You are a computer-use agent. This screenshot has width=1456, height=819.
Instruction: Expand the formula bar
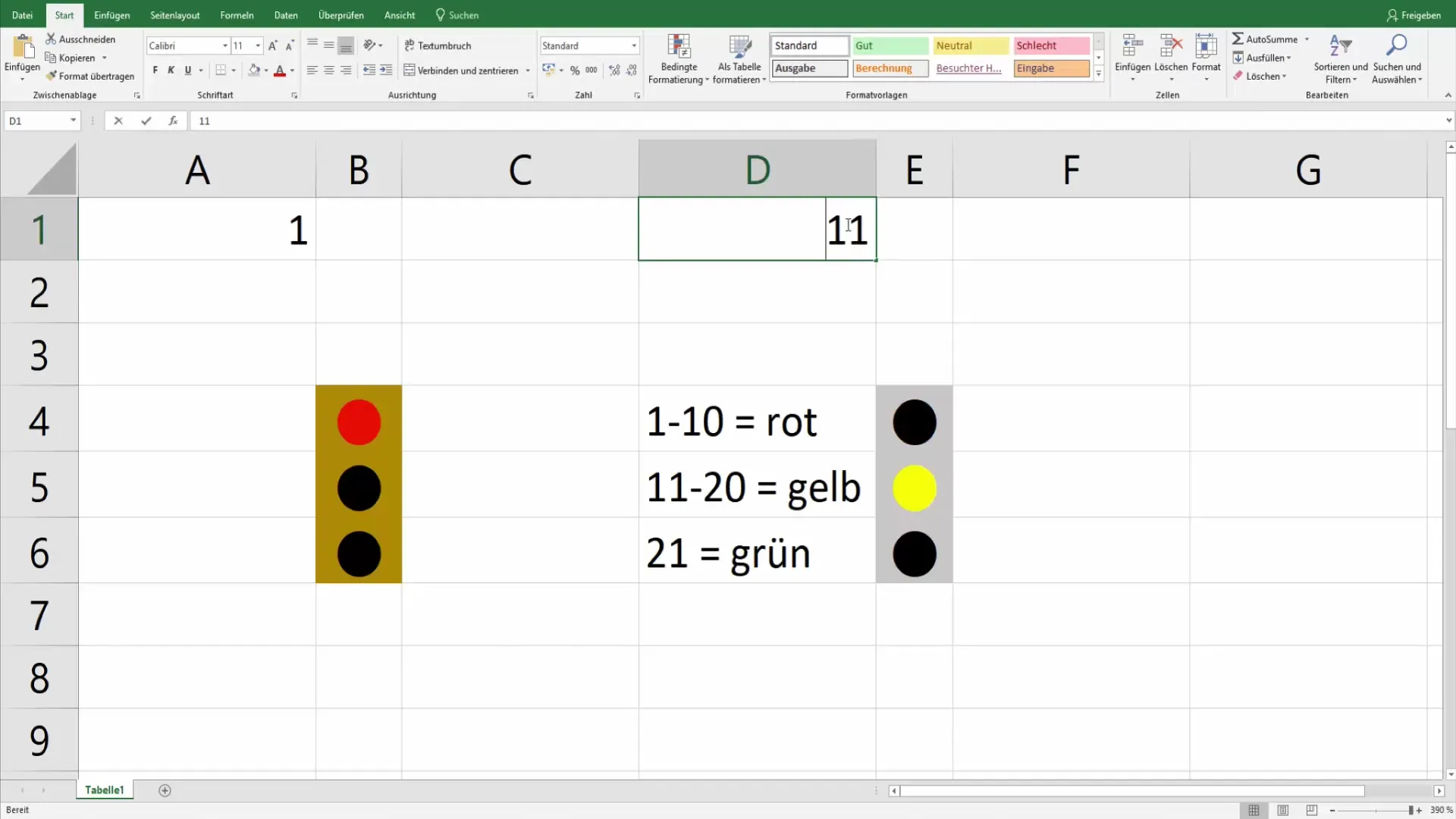click(x=1448, y=121)
